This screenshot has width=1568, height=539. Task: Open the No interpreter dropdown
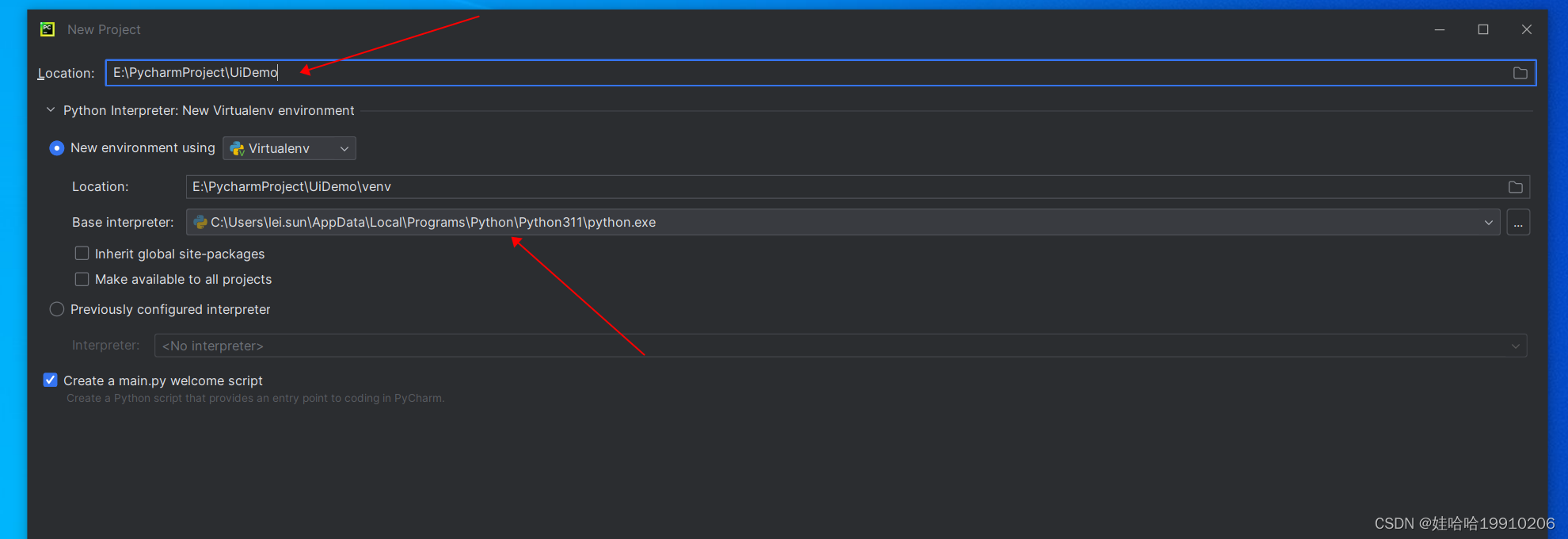(840, 346)
